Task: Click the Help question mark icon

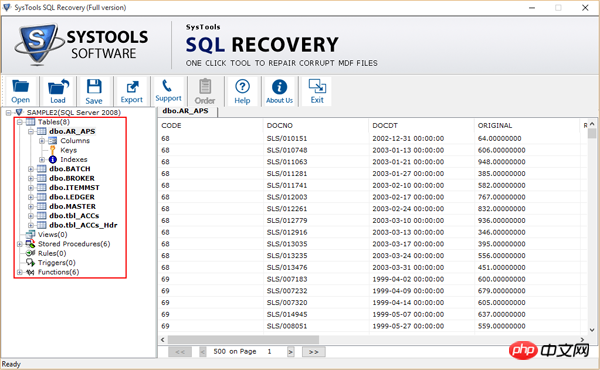Action: pos(242,91)
